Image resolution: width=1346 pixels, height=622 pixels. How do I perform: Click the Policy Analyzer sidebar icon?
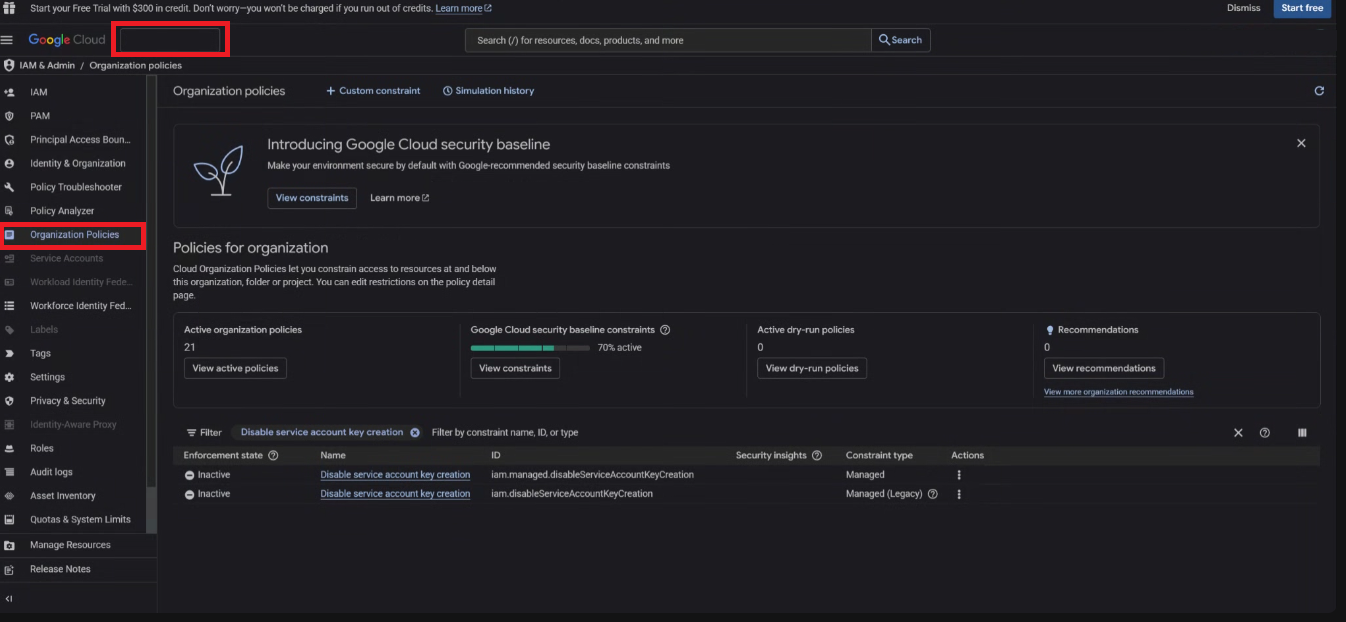[x=9, y=211]
